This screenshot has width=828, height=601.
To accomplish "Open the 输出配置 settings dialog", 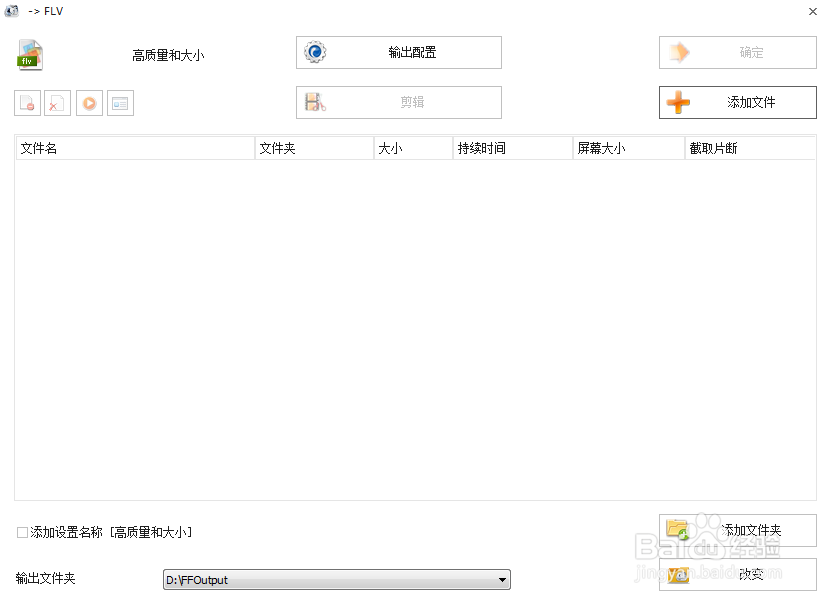I will pyautogui.click(x=397, y=52).
